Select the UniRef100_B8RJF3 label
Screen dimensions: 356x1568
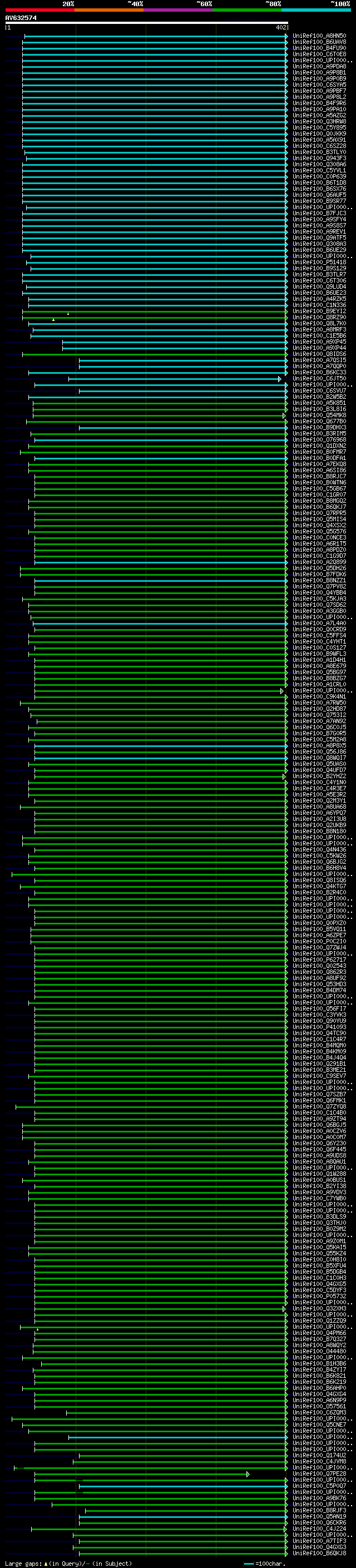pos(319,1511)
